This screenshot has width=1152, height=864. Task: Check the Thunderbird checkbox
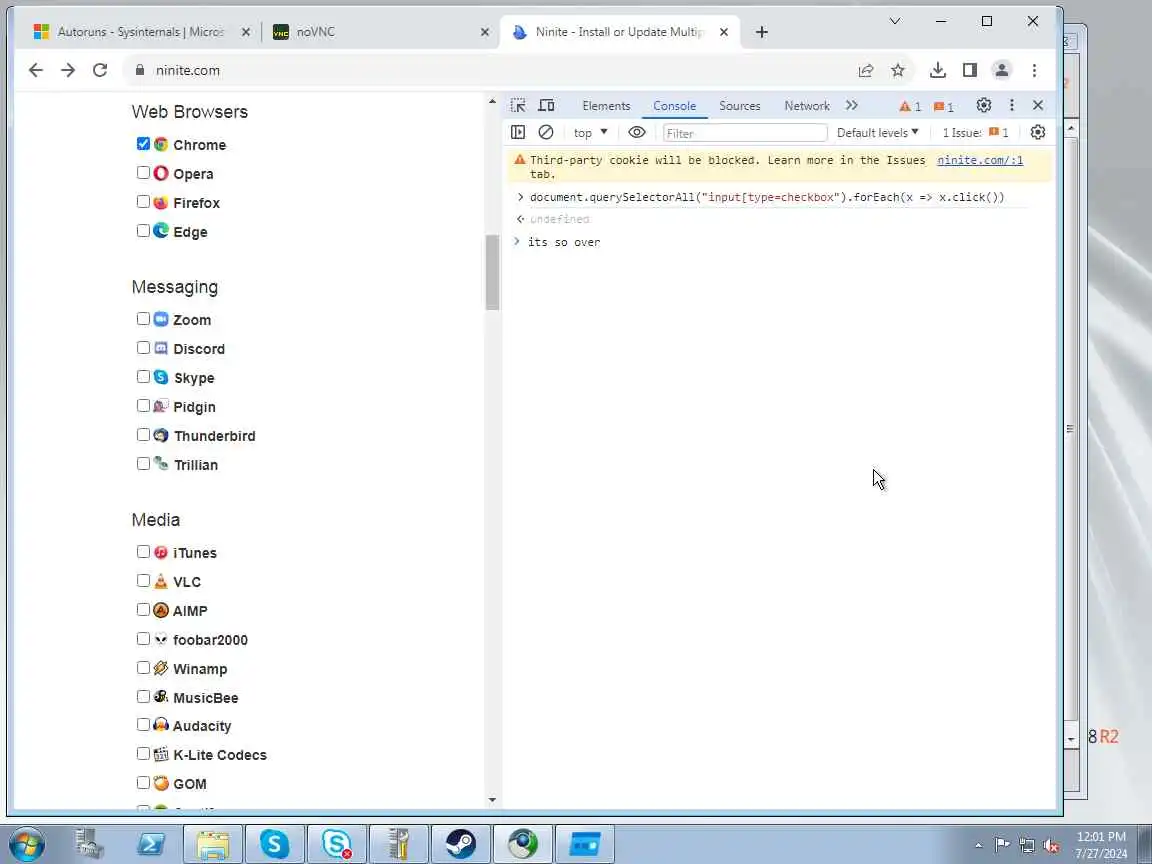(x=143, y=435)
